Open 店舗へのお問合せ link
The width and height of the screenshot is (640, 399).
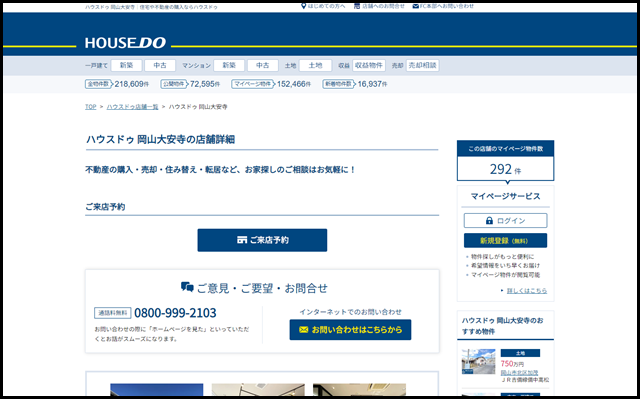pyautogui.click(x=383, y=6)
